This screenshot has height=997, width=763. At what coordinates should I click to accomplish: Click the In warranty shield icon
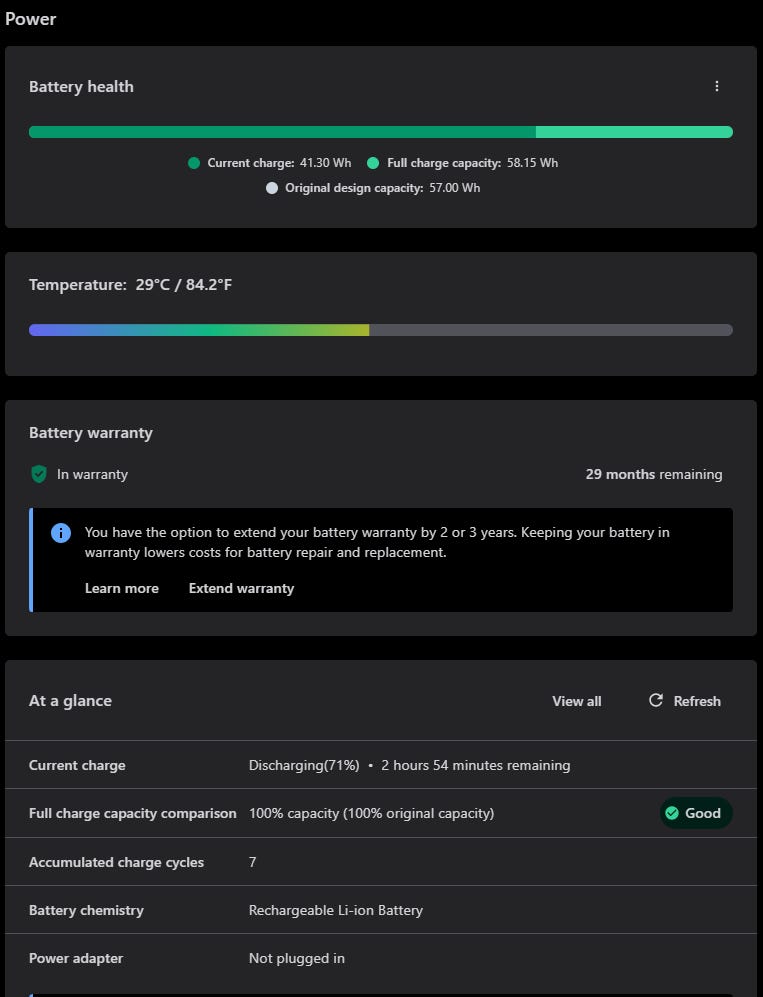point(39,474)
